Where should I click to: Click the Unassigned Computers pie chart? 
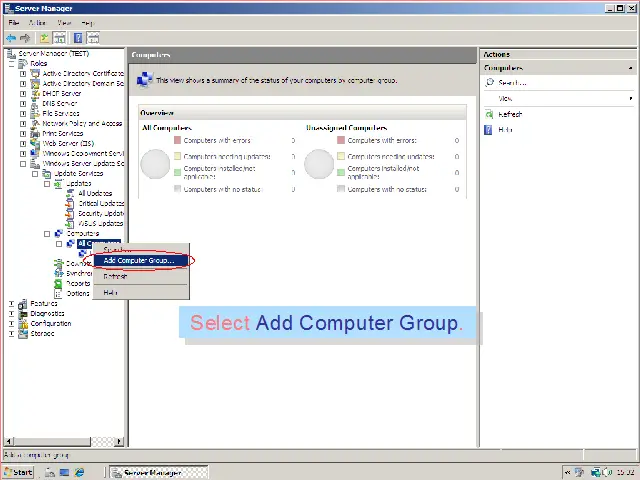click(319, 164)
